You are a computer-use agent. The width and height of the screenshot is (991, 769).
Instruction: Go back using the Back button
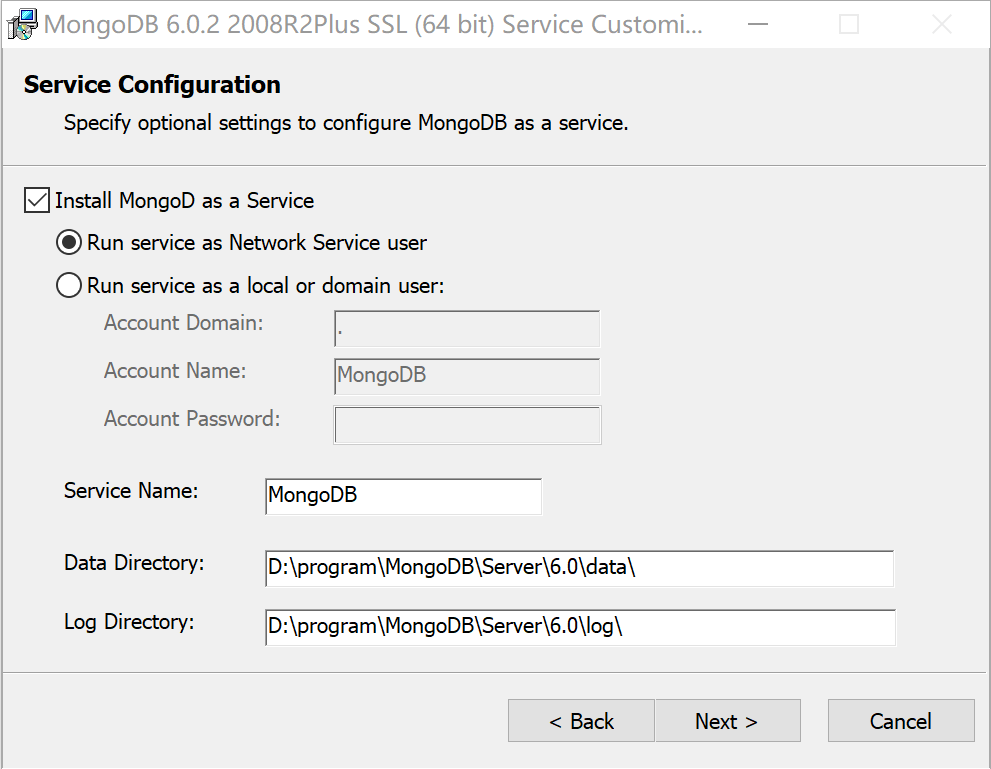[580, 720]
